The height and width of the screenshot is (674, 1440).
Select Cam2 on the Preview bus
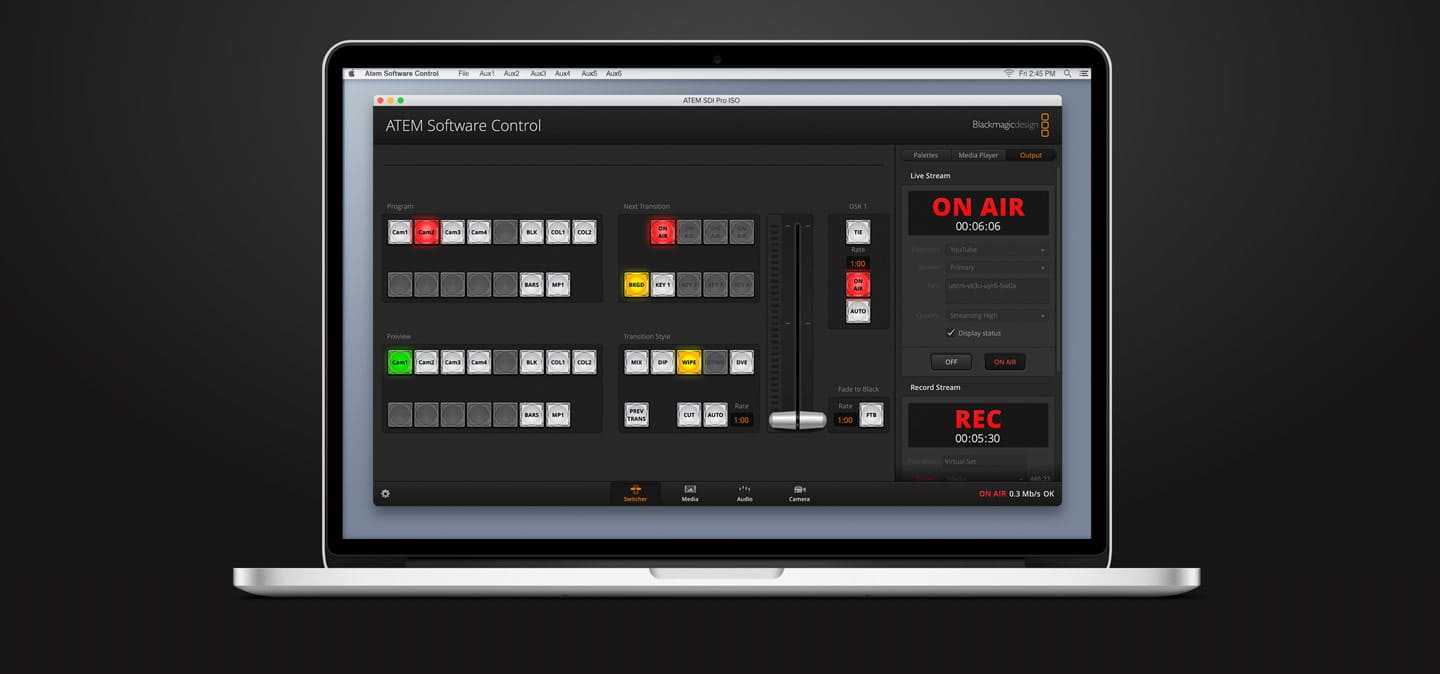[x=426, y=362]
